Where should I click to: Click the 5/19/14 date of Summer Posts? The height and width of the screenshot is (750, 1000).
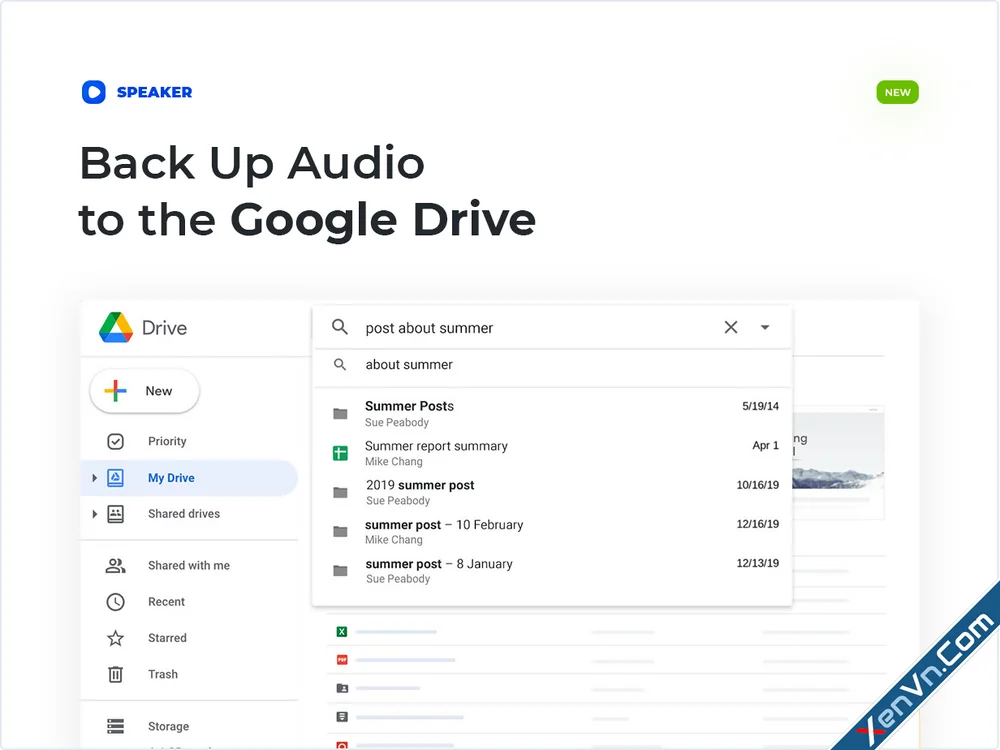(x=760, y=406)
